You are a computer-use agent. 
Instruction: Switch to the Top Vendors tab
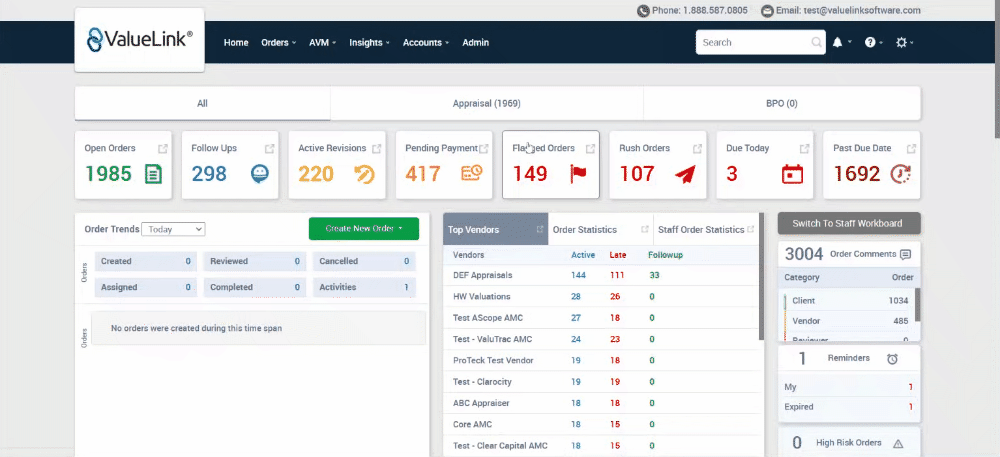[x=496, y=229]
